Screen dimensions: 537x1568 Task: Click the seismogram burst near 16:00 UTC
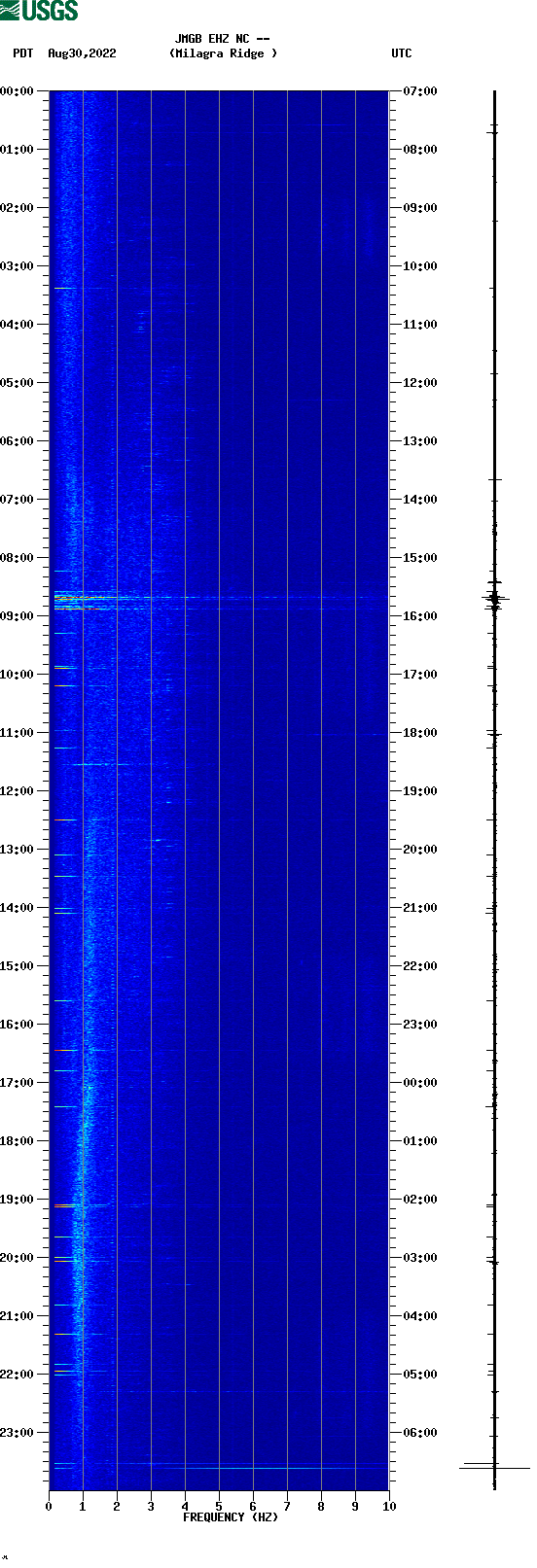[x=494, y=599]
